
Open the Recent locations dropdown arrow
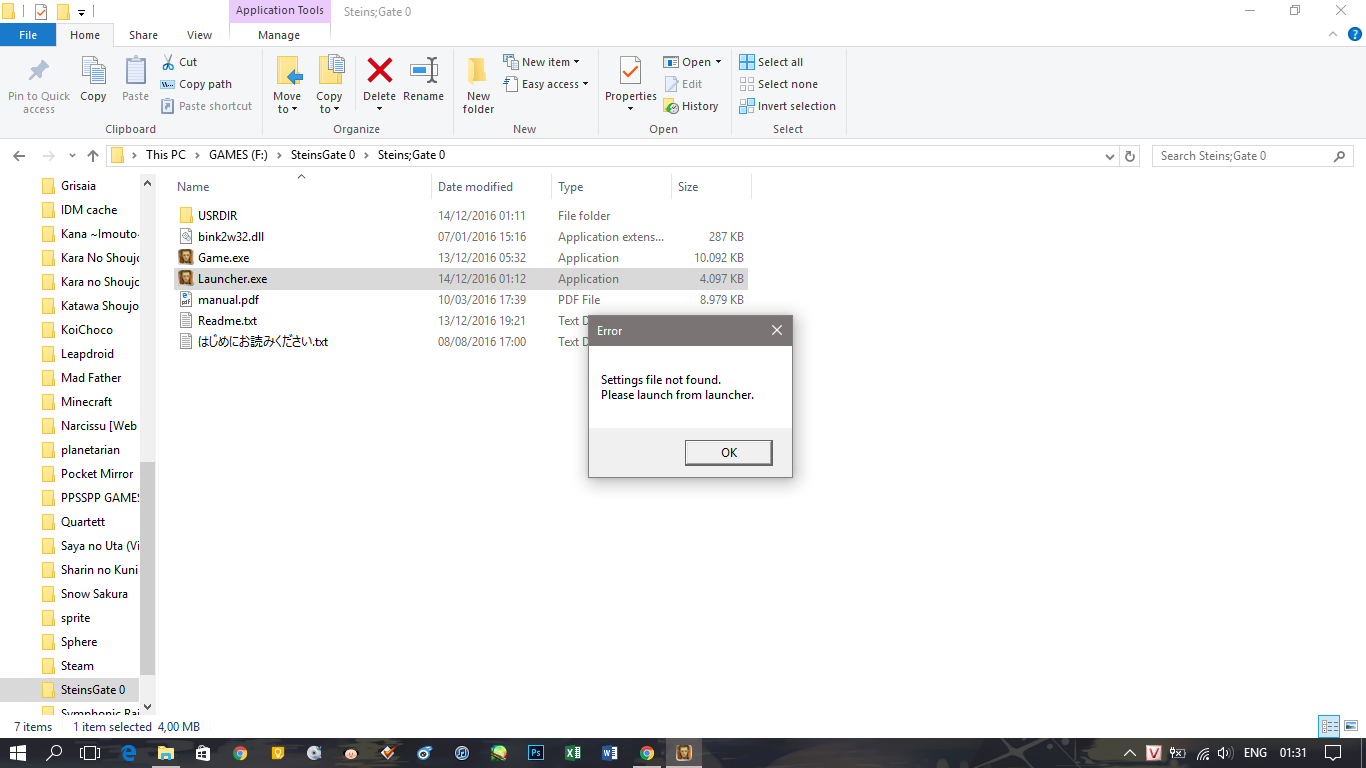(72, 156)
